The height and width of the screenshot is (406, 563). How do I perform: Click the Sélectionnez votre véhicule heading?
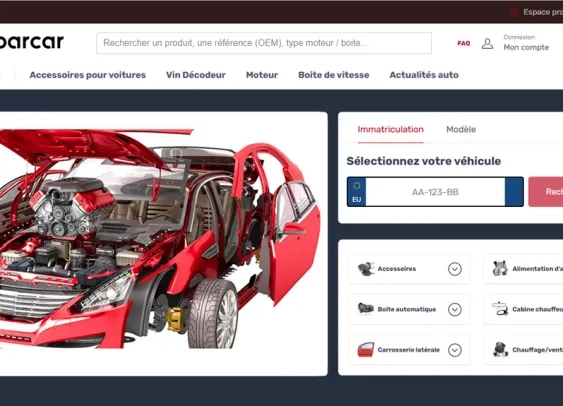424,161
